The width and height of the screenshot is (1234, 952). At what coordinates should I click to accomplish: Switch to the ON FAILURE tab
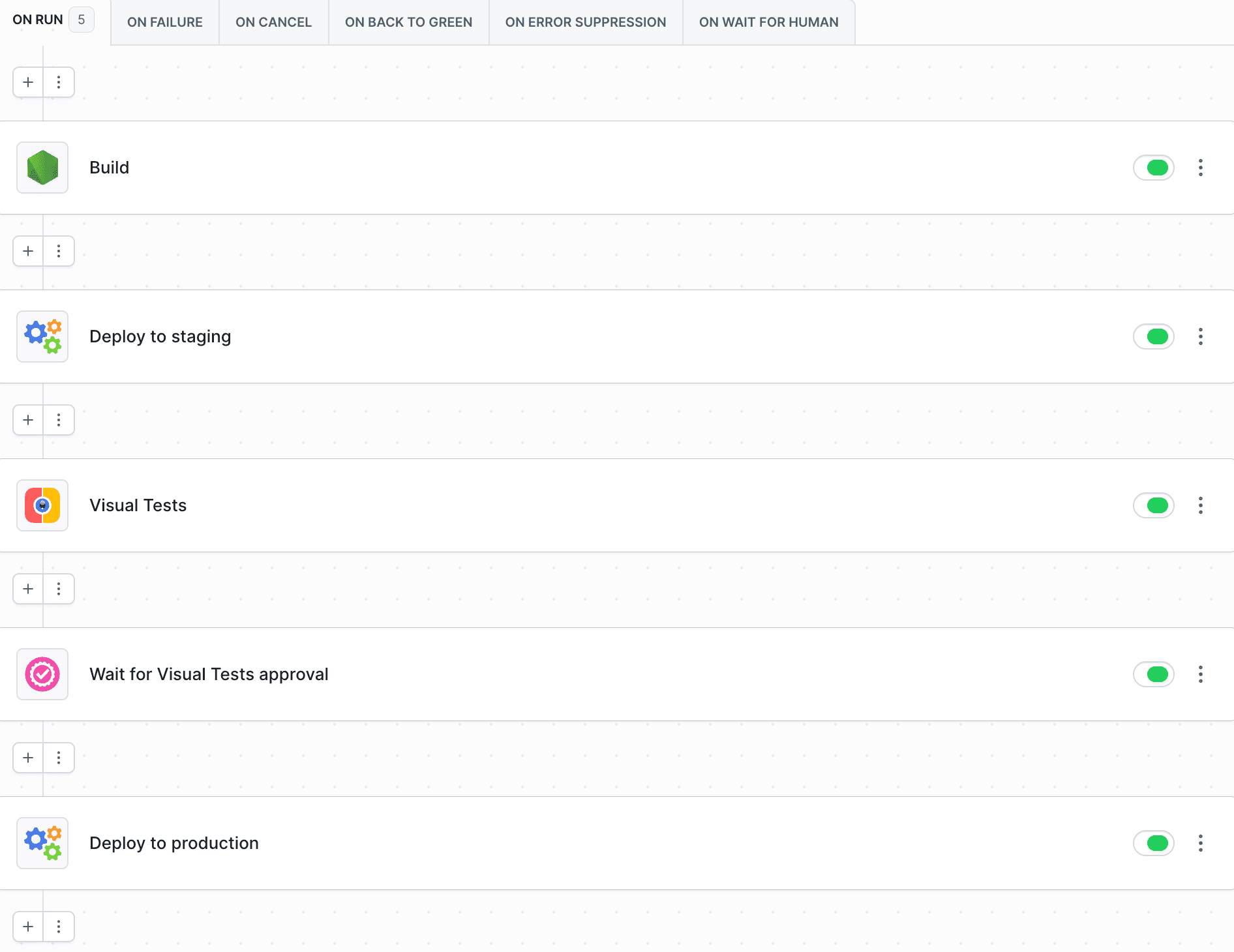(165, 22)
